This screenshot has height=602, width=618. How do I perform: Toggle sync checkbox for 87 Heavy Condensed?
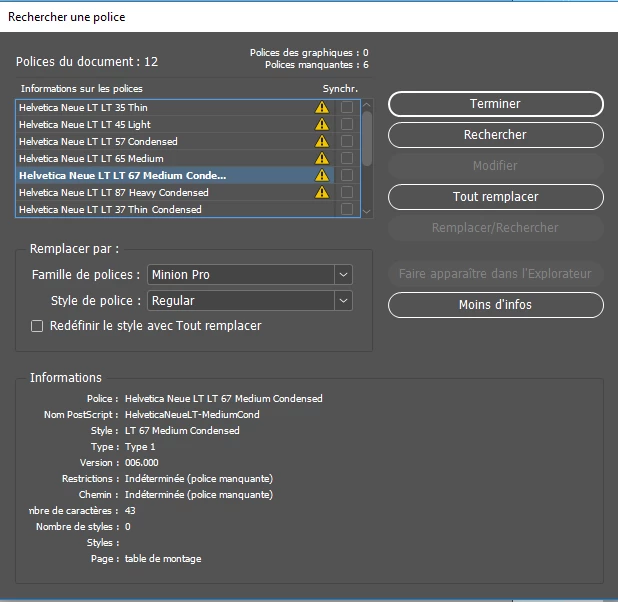point(347,192)
